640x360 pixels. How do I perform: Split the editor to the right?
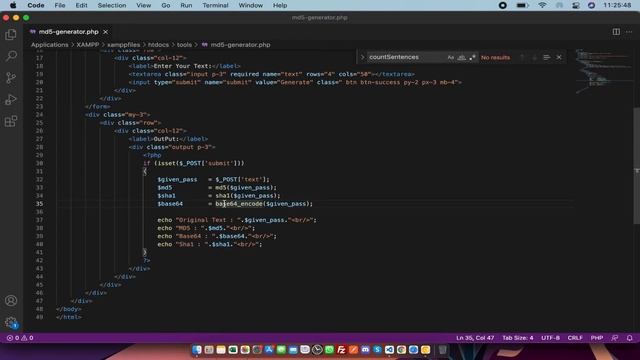pyautogui.click(x=616, y=31)
